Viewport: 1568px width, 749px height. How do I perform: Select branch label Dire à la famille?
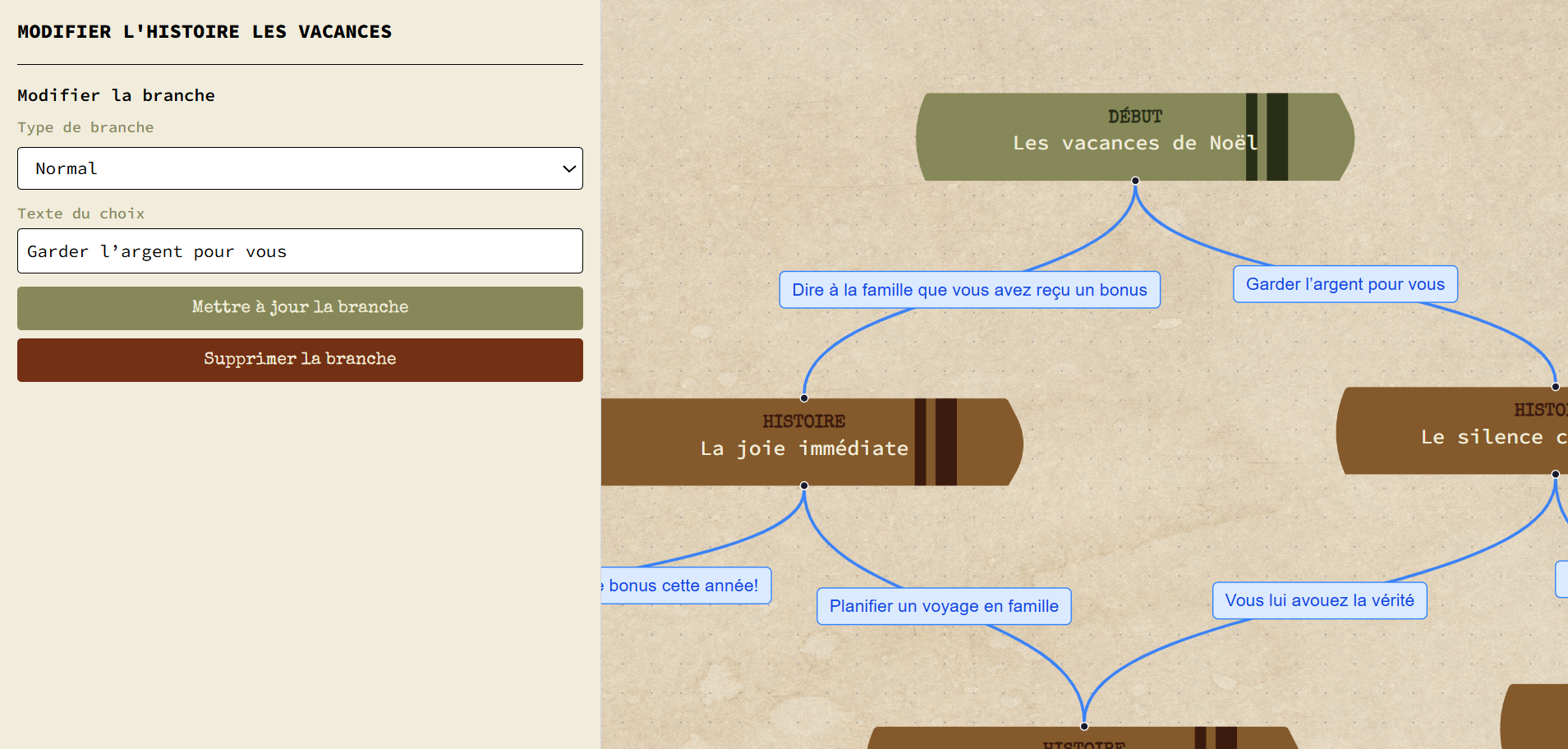969,290
